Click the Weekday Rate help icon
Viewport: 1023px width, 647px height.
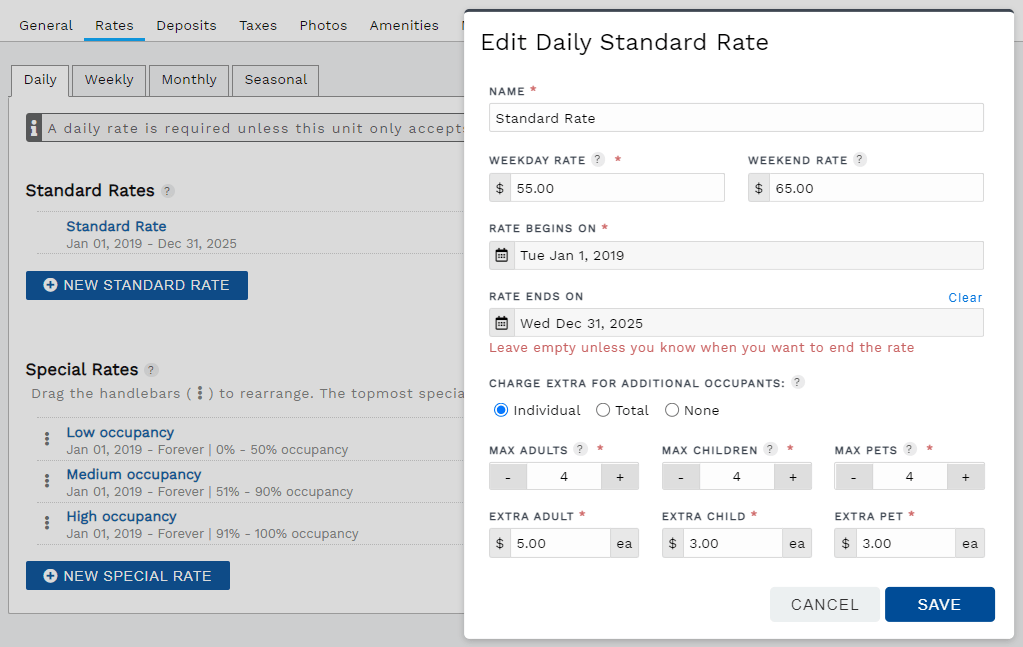[x=600, y=158]
